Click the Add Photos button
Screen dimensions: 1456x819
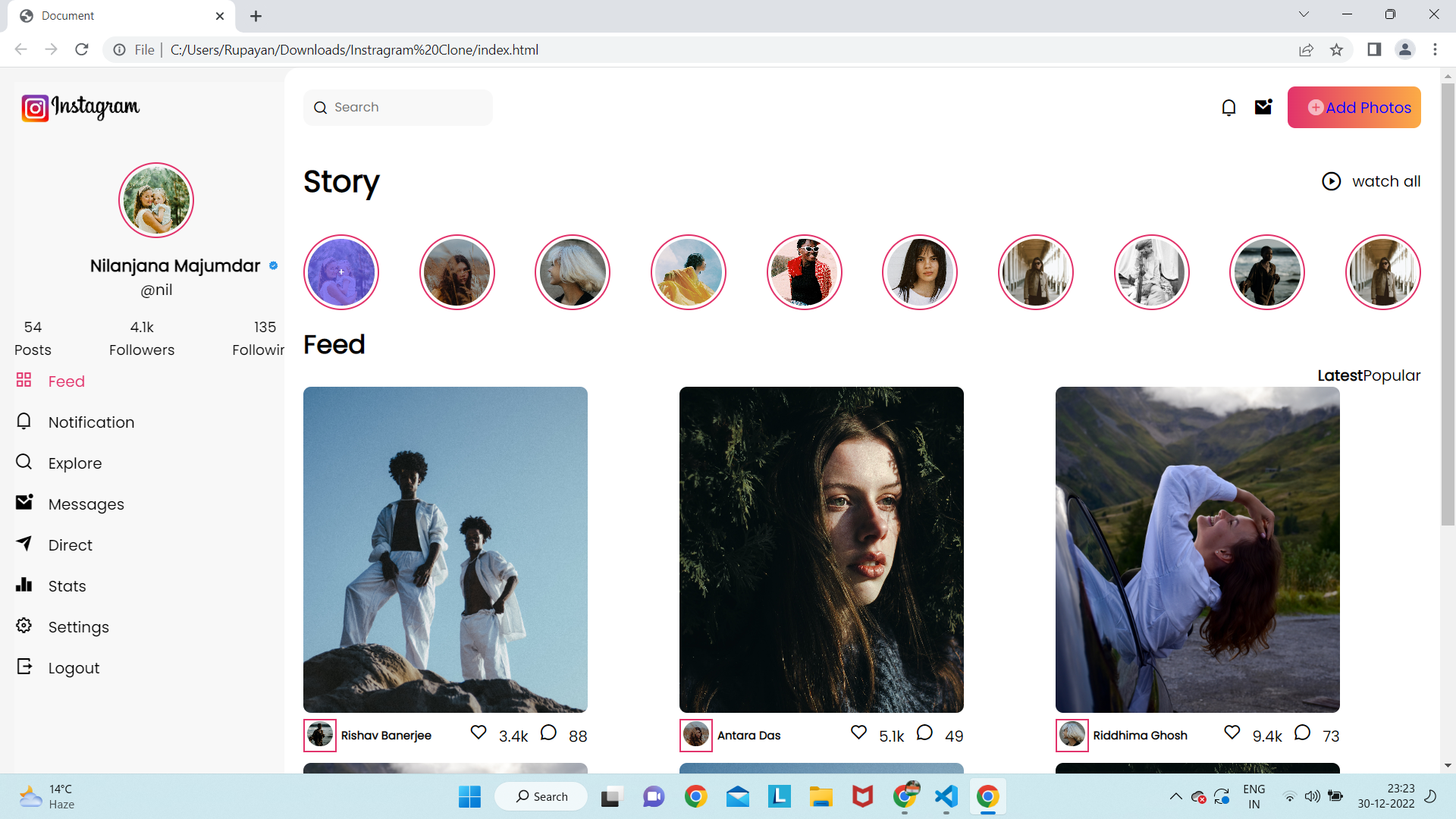pos(1354,107)
